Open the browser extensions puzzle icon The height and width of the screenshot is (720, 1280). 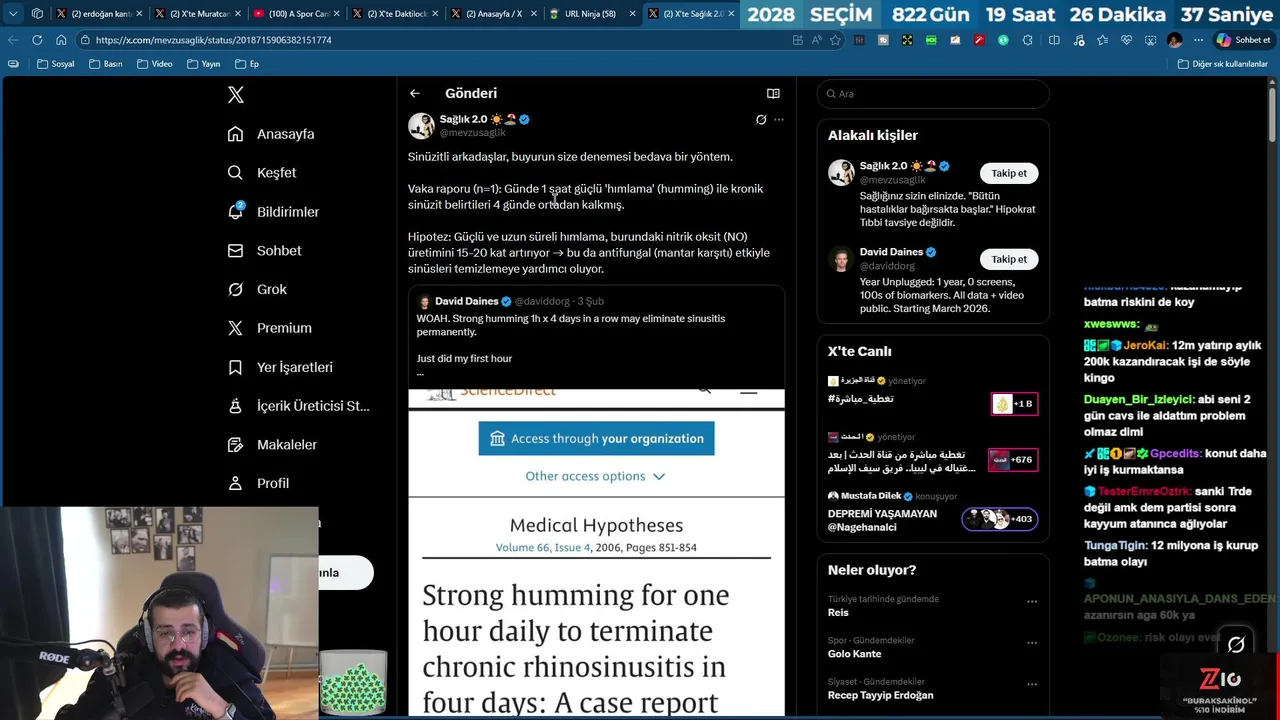click(1029, 40)
